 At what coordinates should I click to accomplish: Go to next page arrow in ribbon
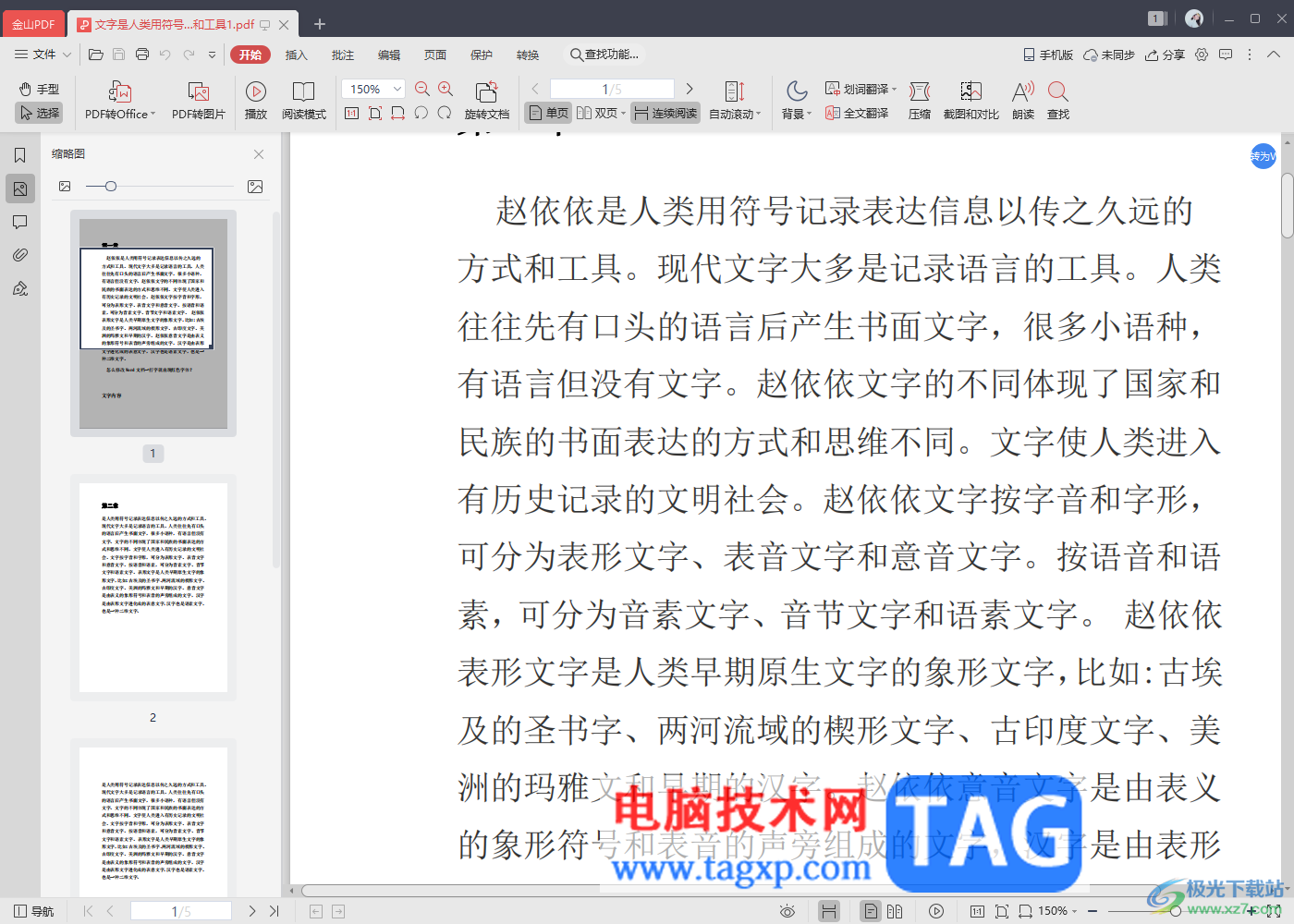click(x=689, y=89)
